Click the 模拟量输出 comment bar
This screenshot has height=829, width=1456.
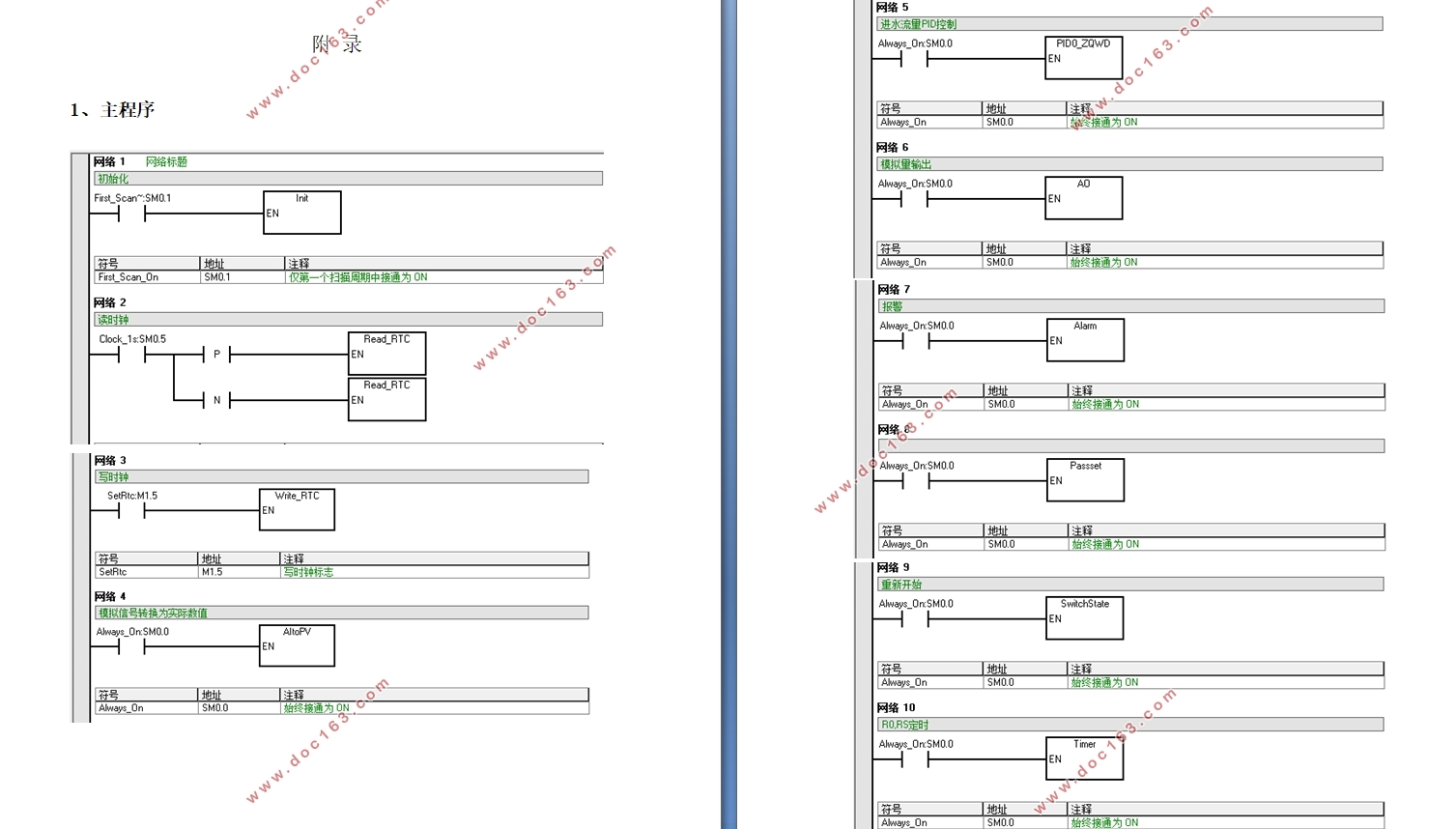1129,164
